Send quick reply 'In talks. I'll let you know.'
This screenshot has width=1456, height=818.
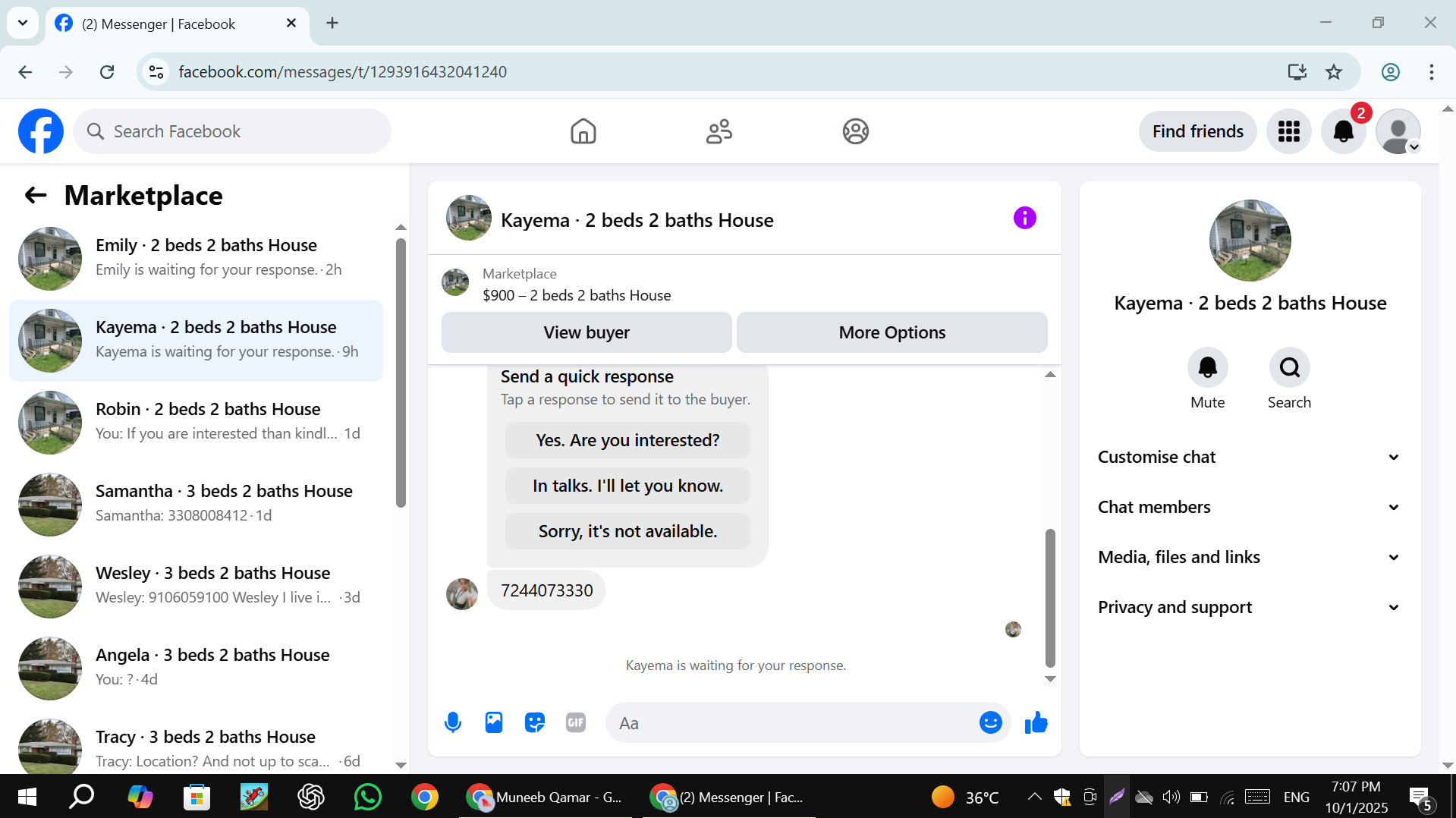pyautogui.click(x=627, y=486)
